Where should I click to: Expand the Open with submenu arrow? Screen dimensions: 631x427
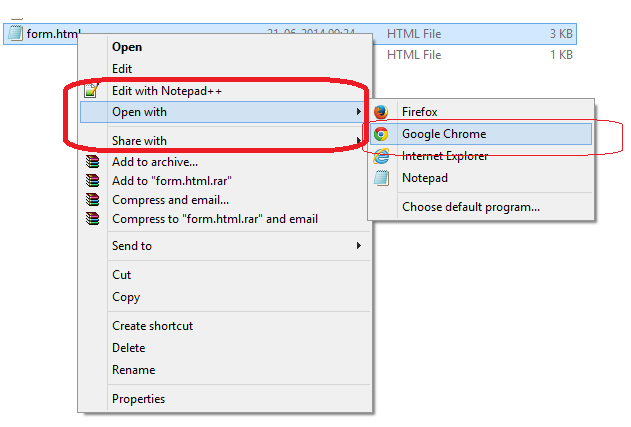[358, 111]
